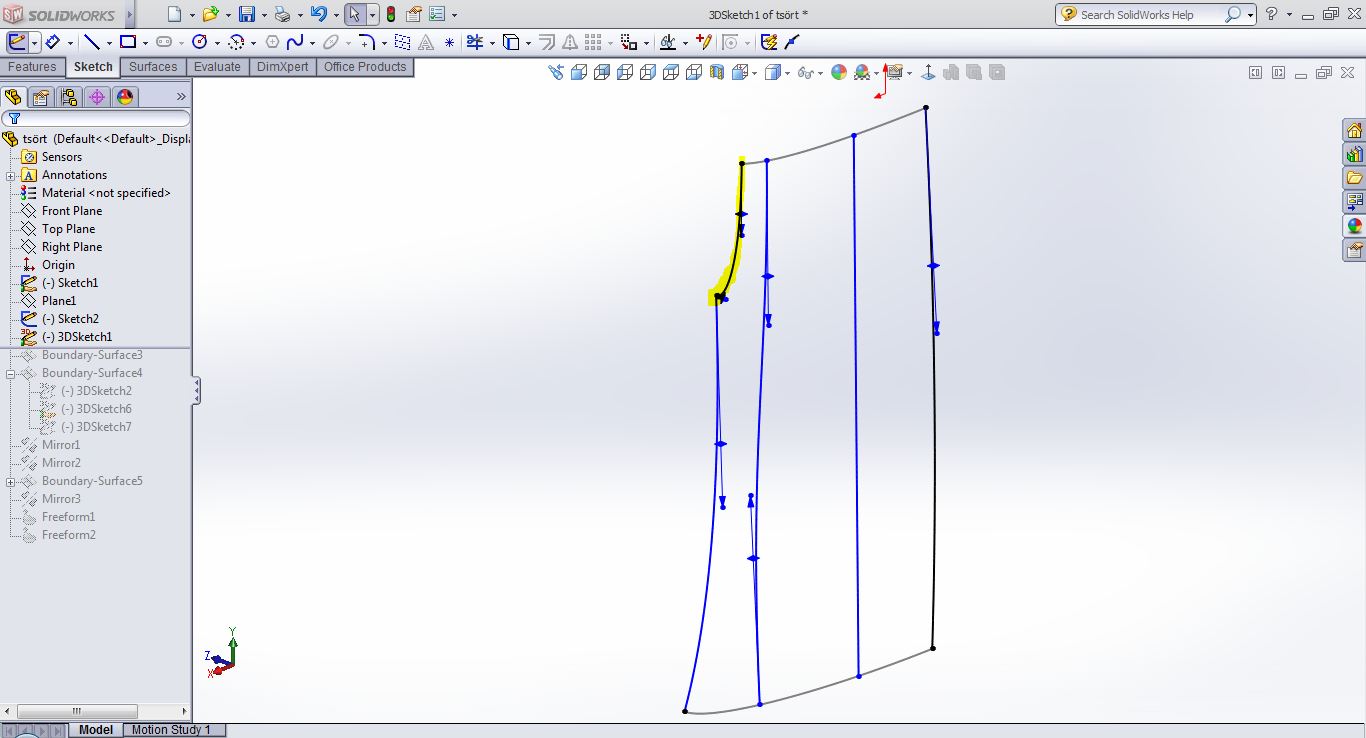Click the Edit Appearance color ball
The width and height of the screenshot is (1366, 738).
[839, 71]
